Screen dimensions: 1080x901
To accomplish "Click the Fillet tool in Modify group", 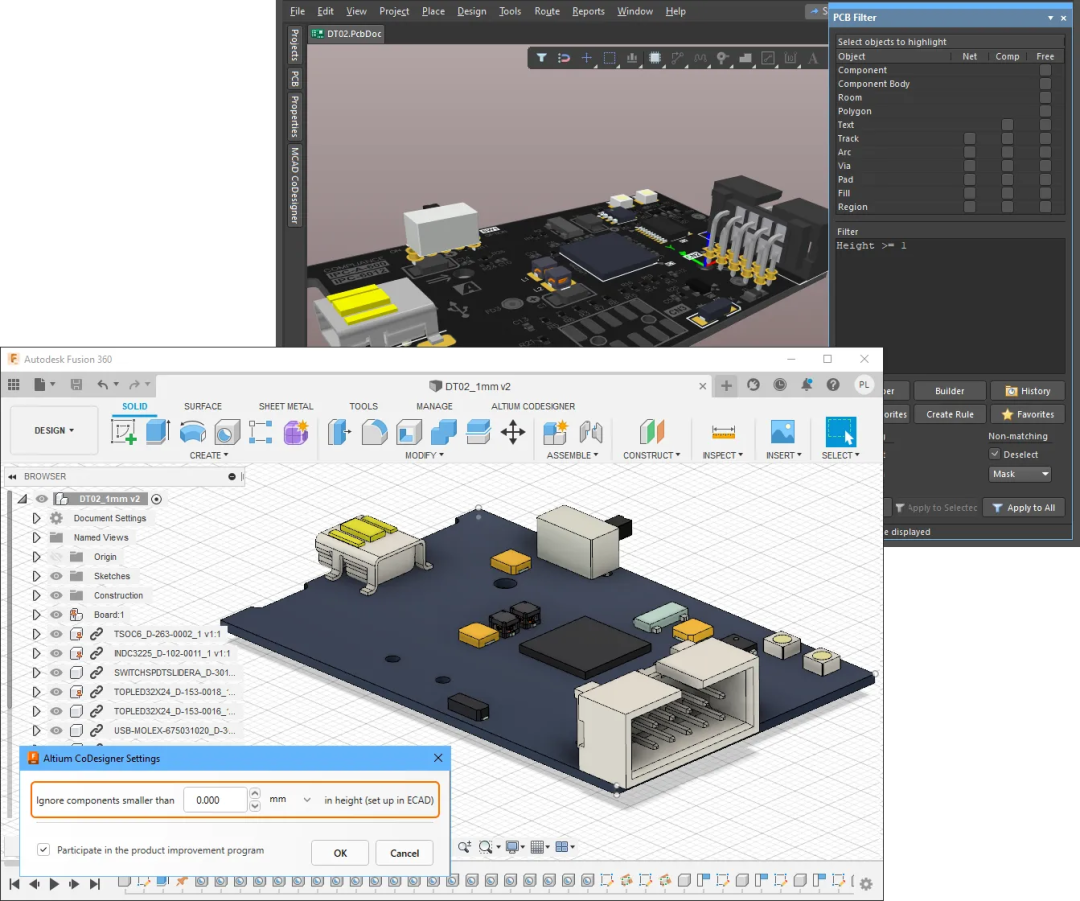I will pyautogui.click(x=374, y=432).
